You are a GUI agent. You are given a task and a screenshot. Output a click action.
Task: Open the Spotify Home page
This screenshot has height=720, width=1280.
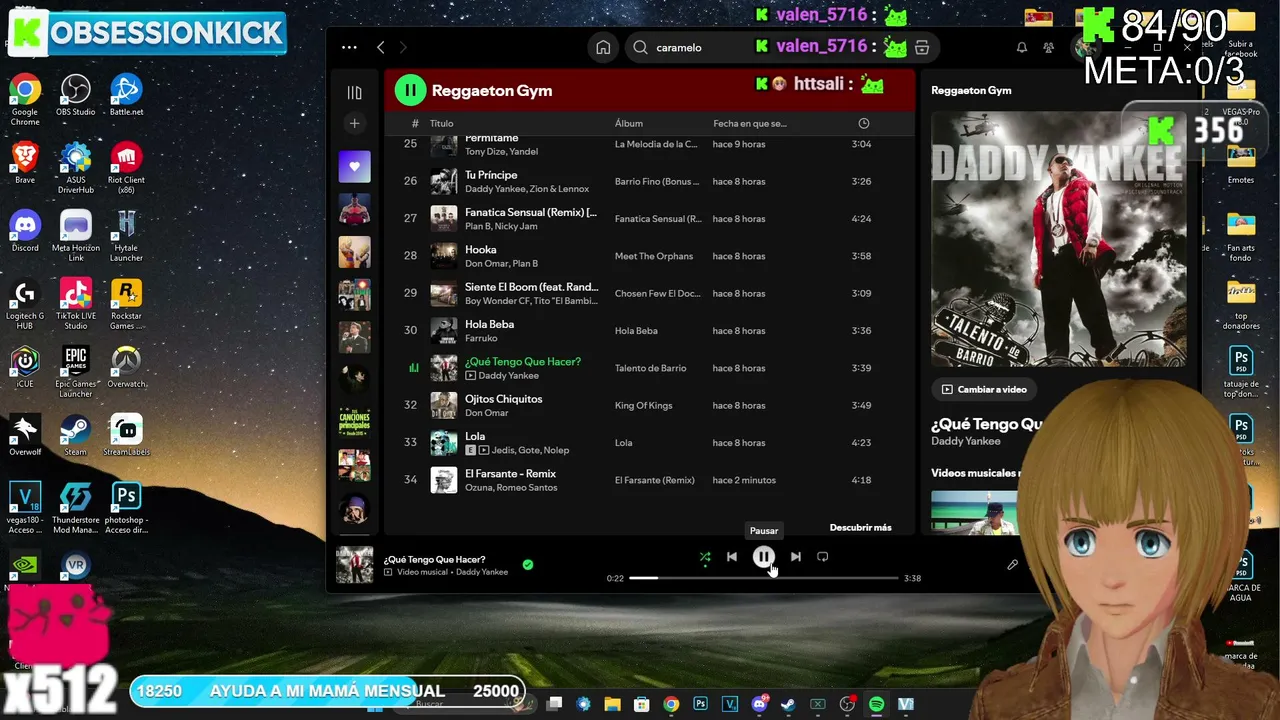(603, 47)
